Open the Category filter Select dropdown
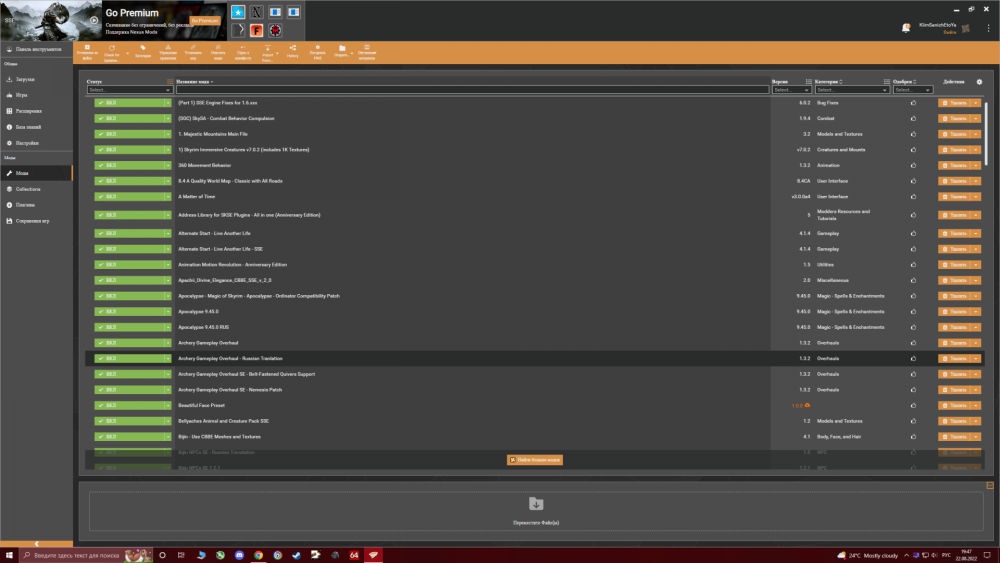This screenshot has width=1000, height=563. point(852,90)
